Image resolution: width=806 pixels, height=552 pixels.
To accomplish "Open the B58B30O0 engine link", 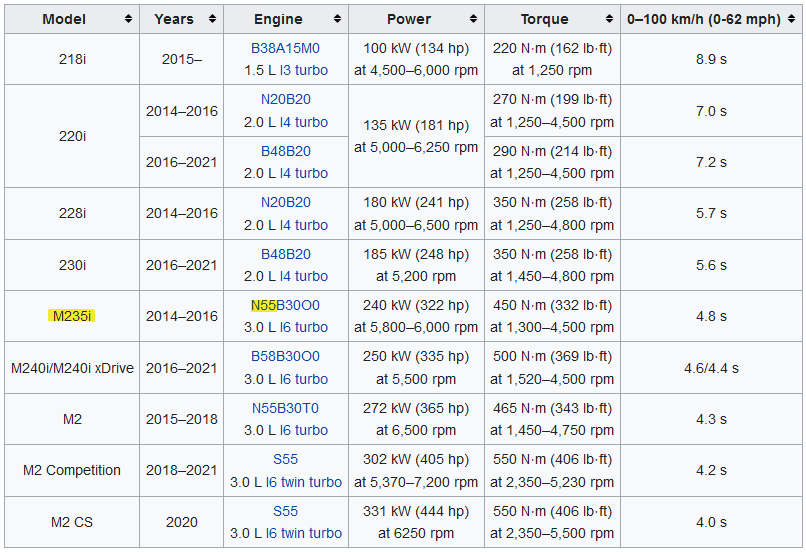I will coord(285,356).
